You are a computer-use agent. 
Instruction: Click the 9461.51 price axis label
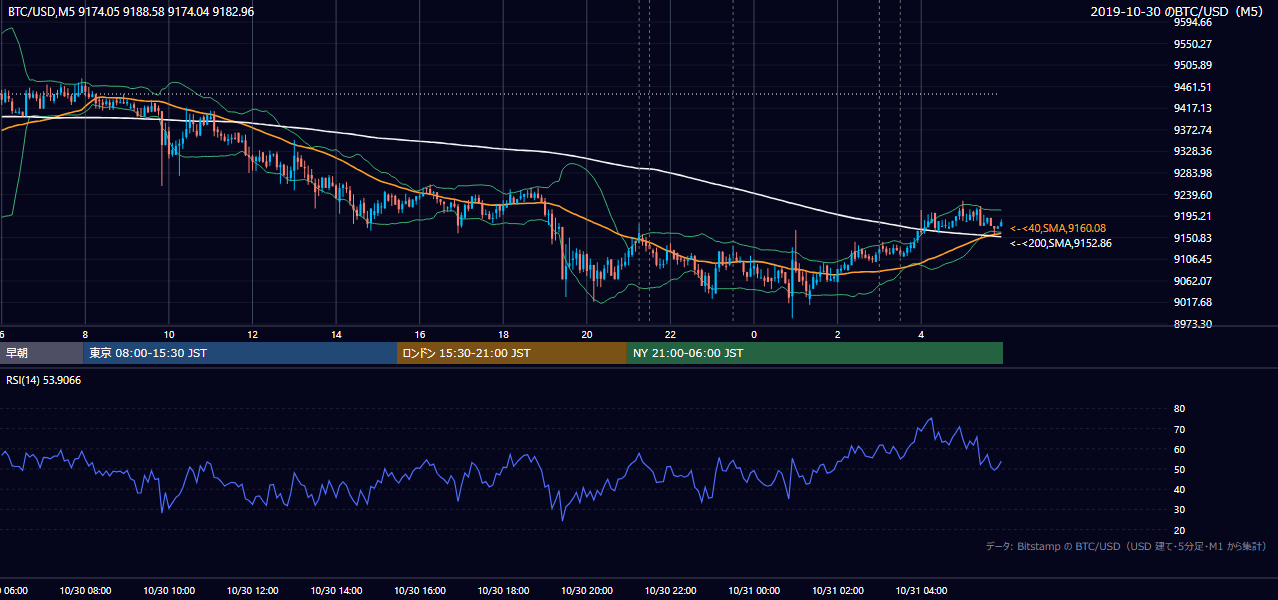[x=1193, y=87]
